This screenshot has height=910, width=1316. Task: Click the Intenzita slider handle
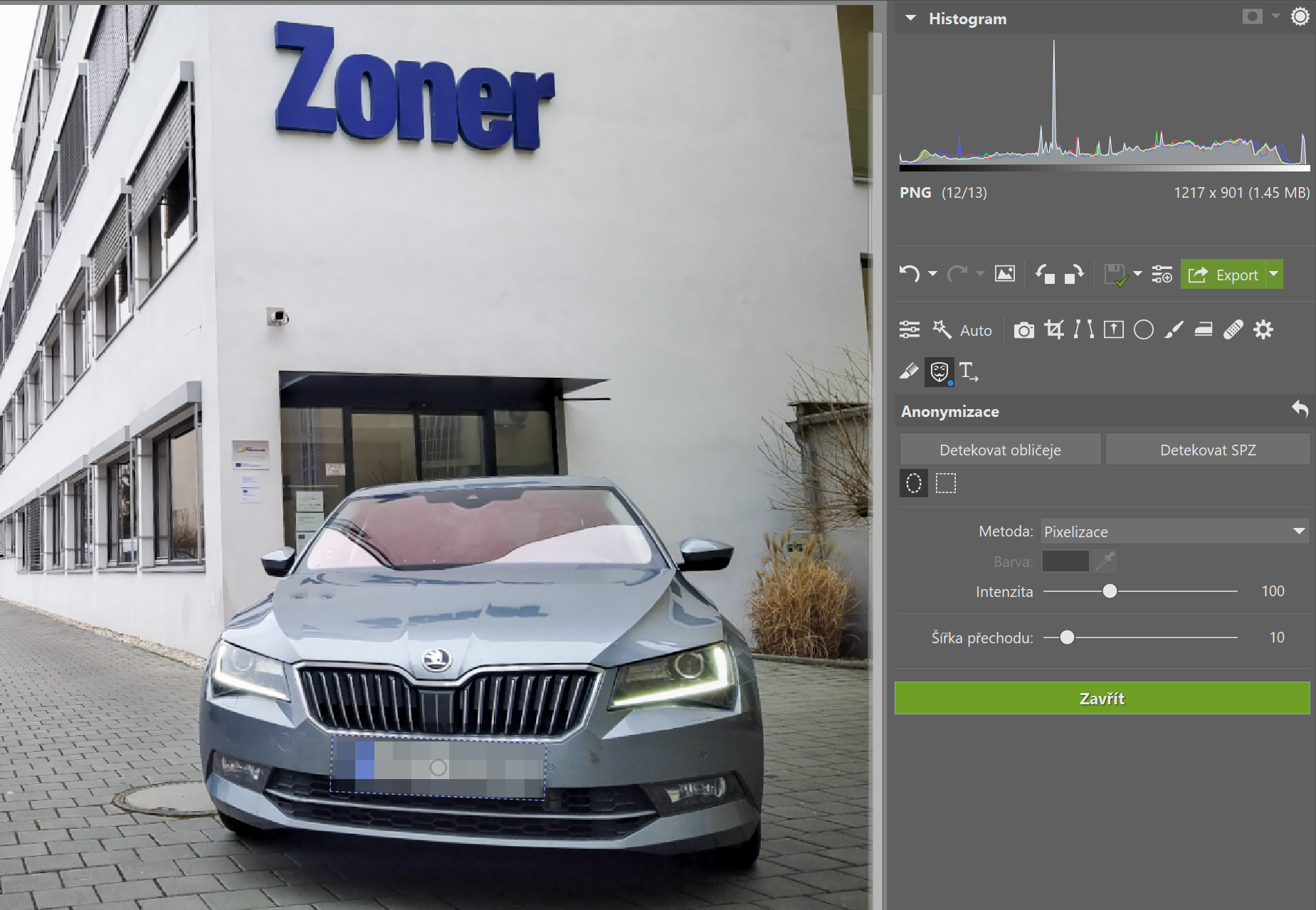point(1110,591)
